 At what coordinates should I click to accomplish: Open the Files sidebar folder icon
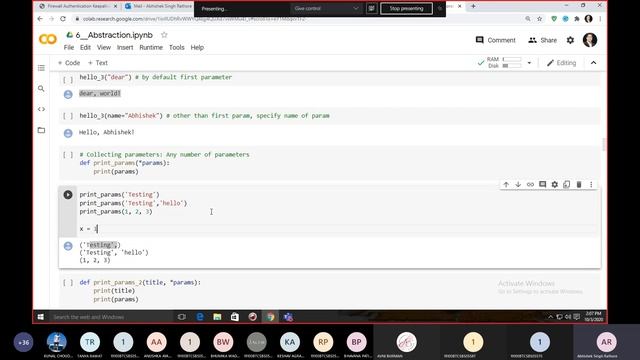point(41,130)
